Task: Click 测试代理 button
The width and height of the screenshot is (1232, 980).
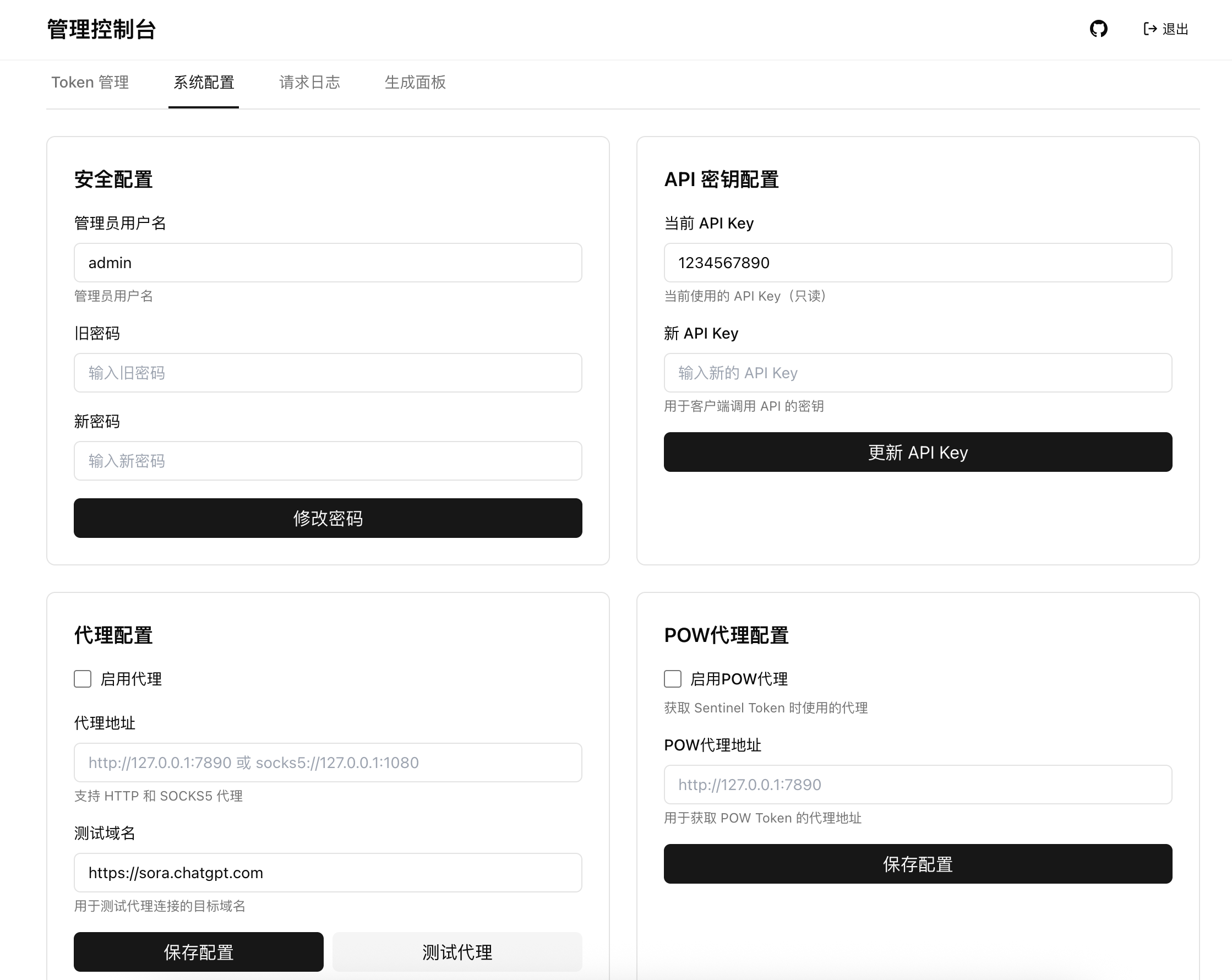Action: (x=456, y=951)
